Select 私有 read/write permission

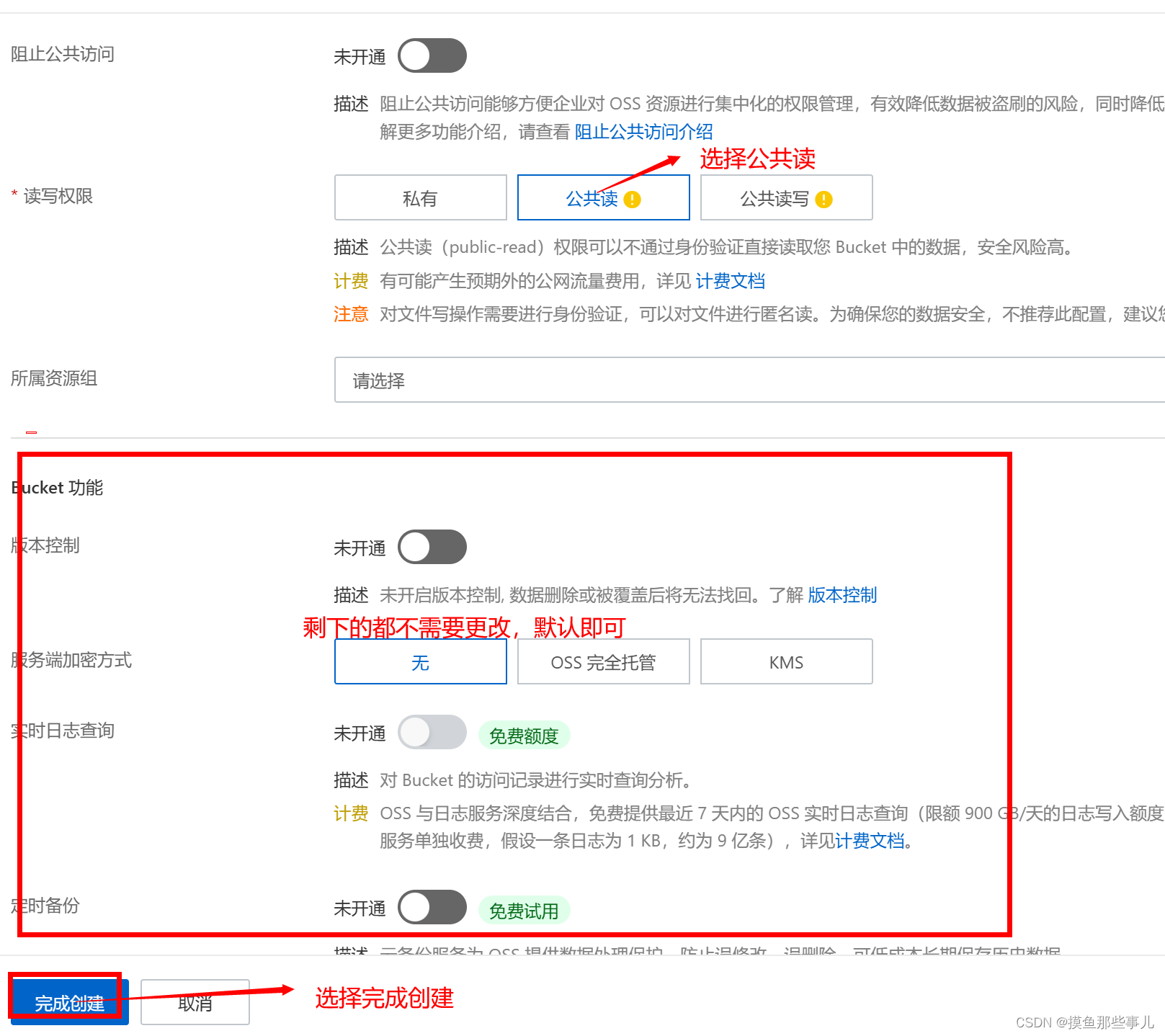(420, 197)
